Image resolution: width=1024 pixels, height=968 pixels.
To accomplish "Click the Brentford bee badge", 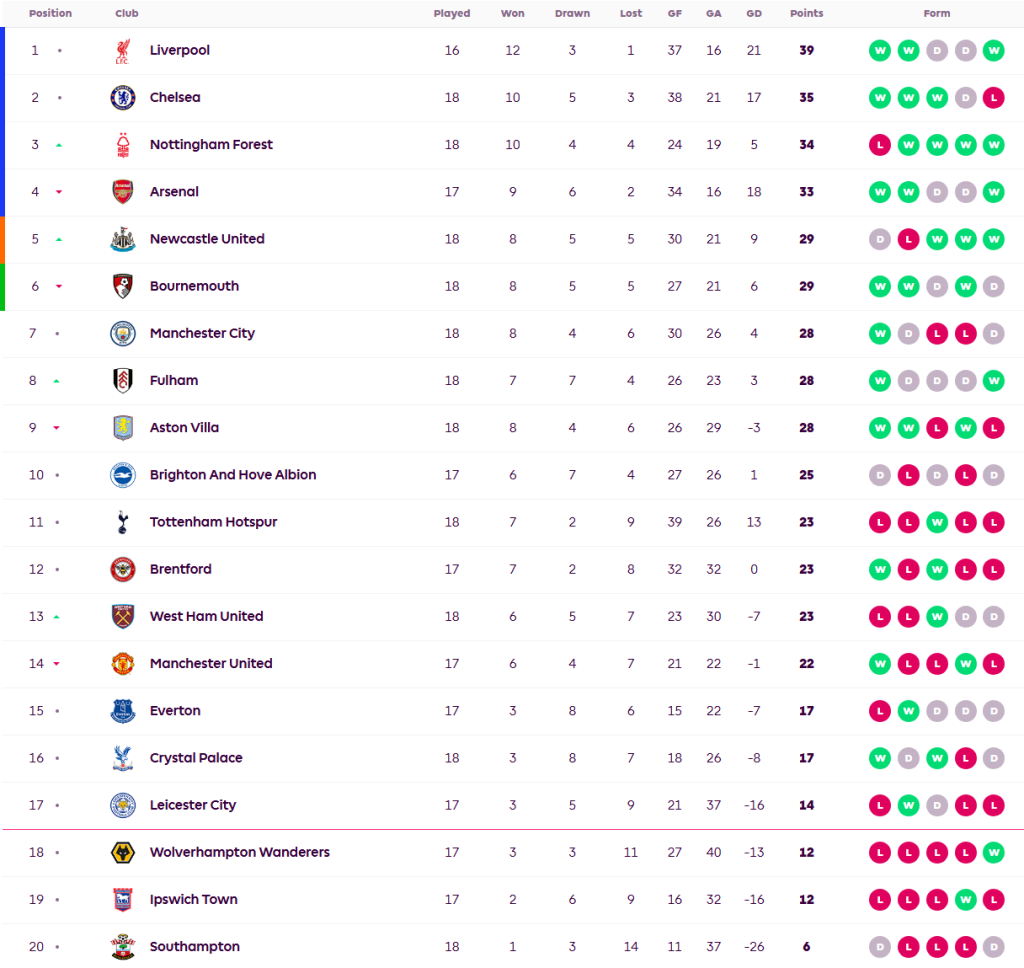I will point(122,570).
